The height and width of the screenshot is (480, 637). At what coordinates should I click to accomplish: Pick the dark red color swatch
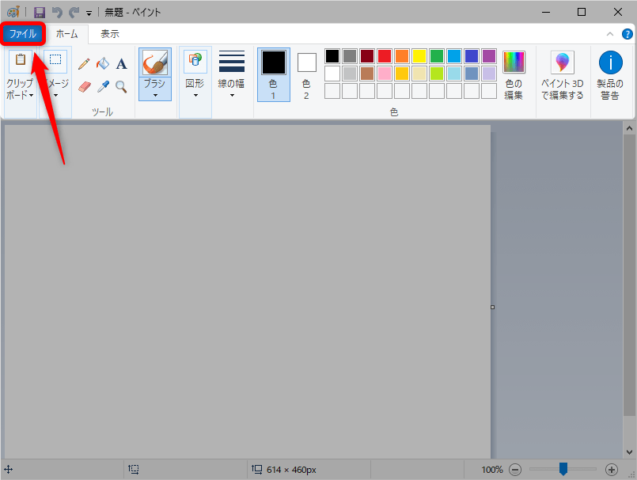(x=367, y=56)
